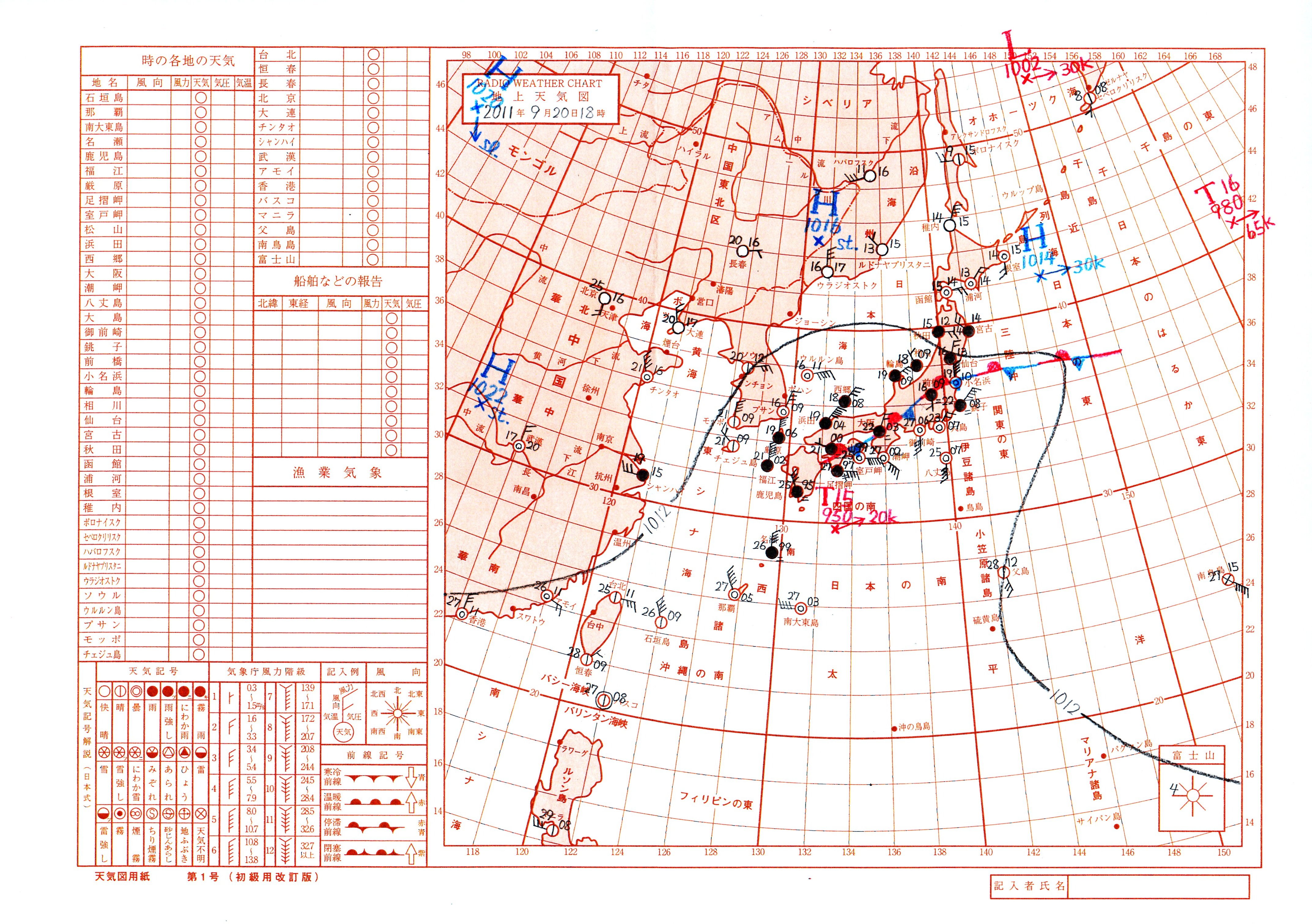Image resolution: width=1312 pixels, height=924 pixels.
Task: Click the みぞれ sleet symbol in legend
Action: 152,752
